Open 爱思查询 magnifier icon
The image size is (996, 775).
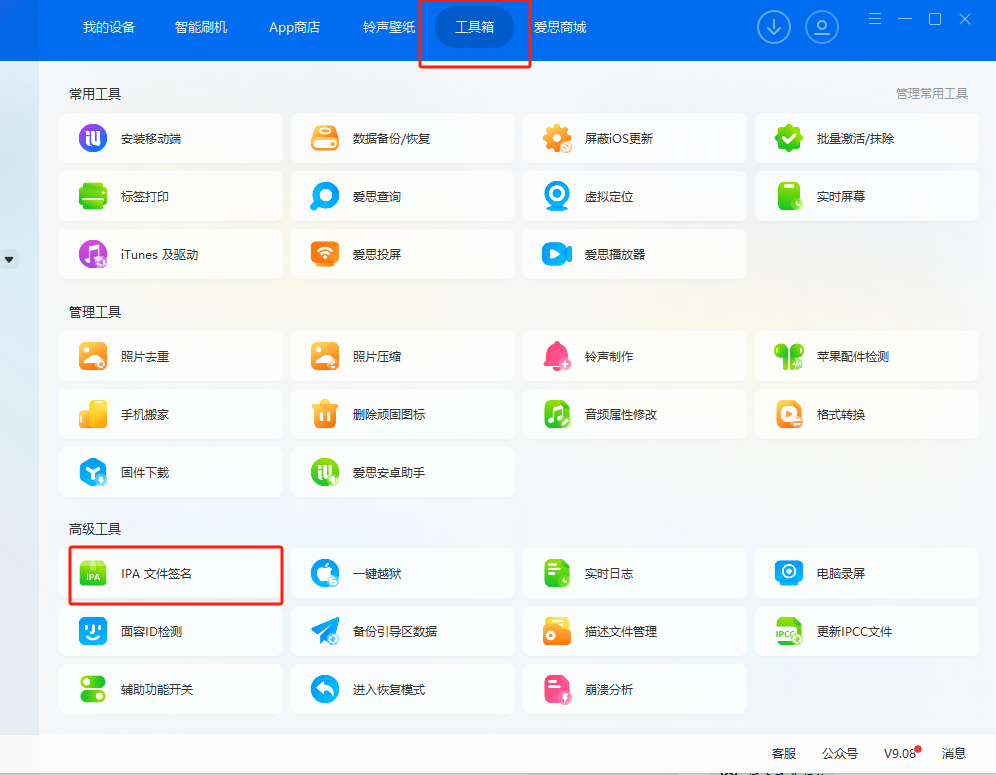tap(325, 196)
